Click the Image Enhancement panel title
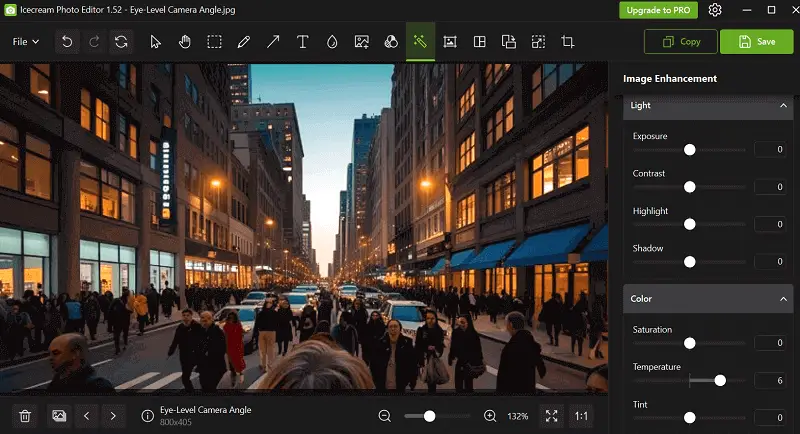800x434 pixels. click(x=670, y=79)
